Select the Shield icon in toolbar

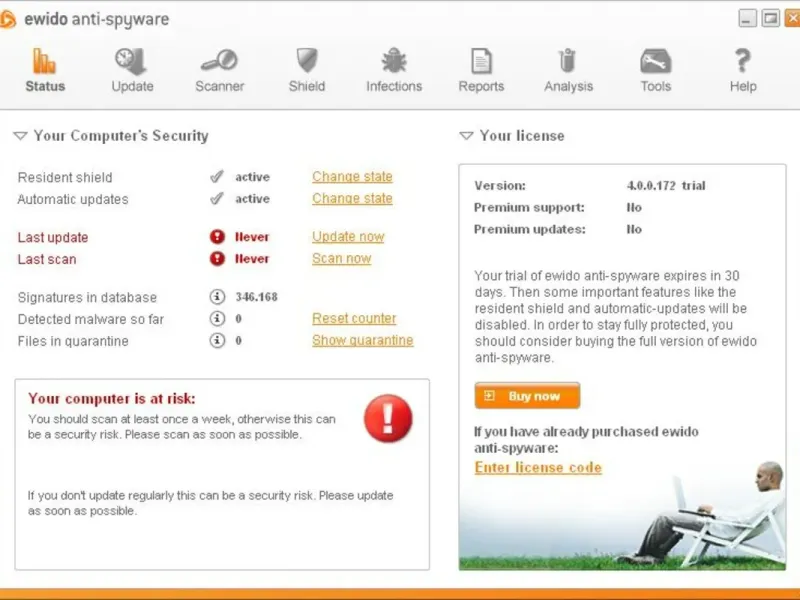click(307, 61)
